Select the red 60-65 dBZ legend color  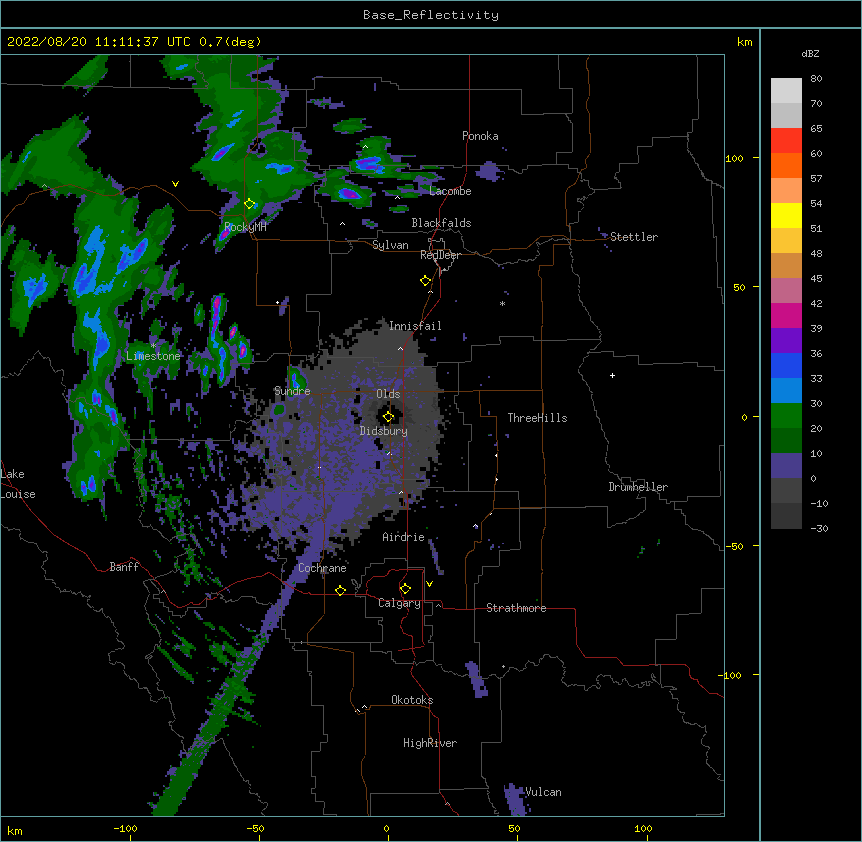pos(786,140)
